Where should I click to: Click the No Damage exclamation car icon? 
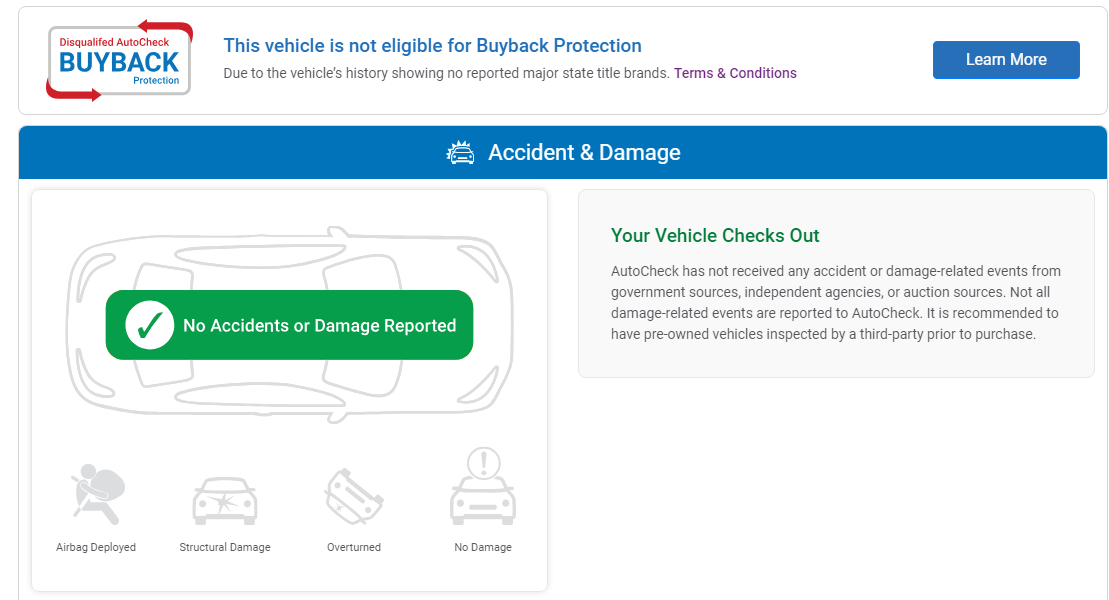click(483, 487)
